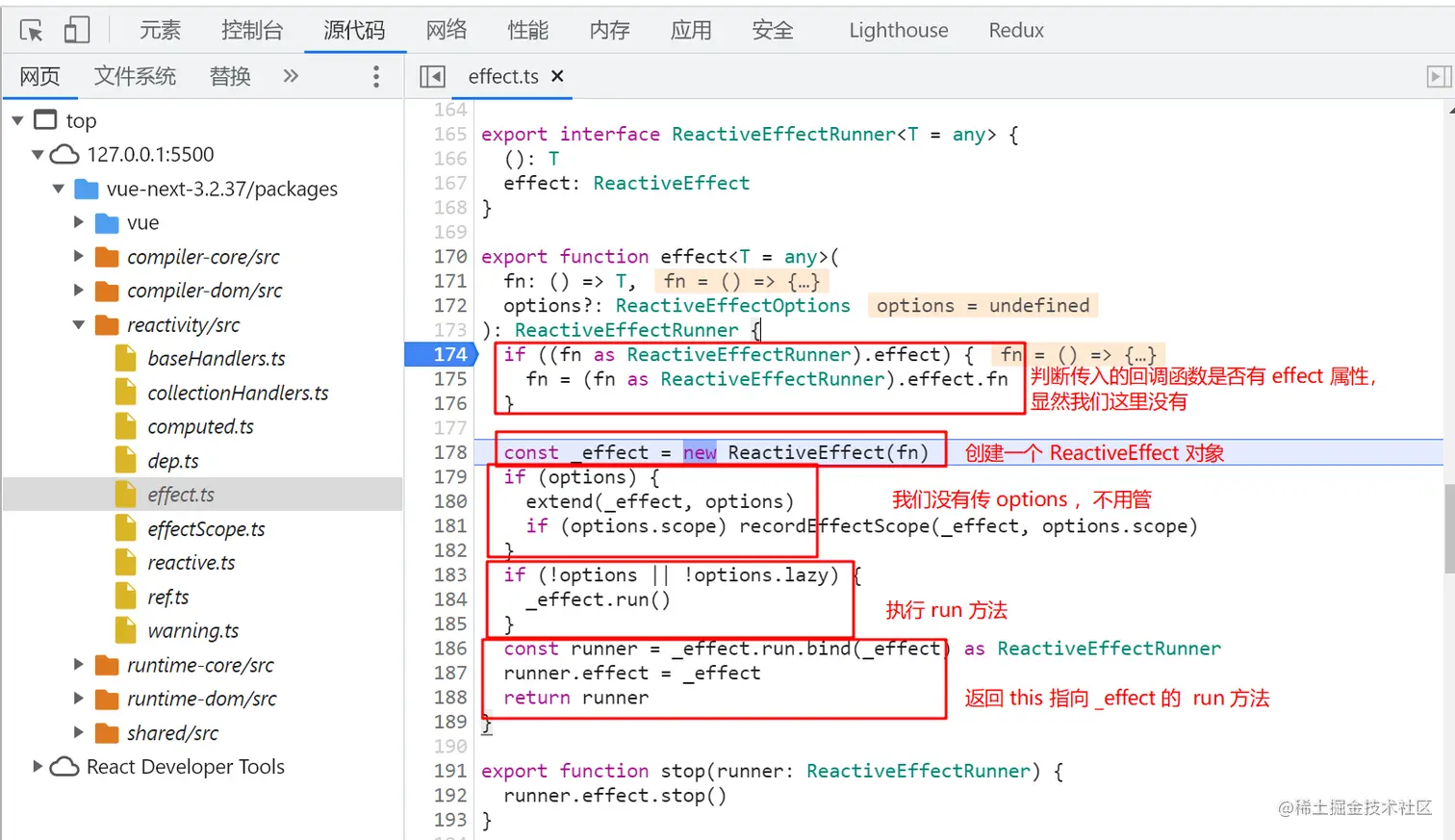This screenshot has width=1455, height=840.
Task: Open collectionHandlers.ts file
Action: (238, 393)
